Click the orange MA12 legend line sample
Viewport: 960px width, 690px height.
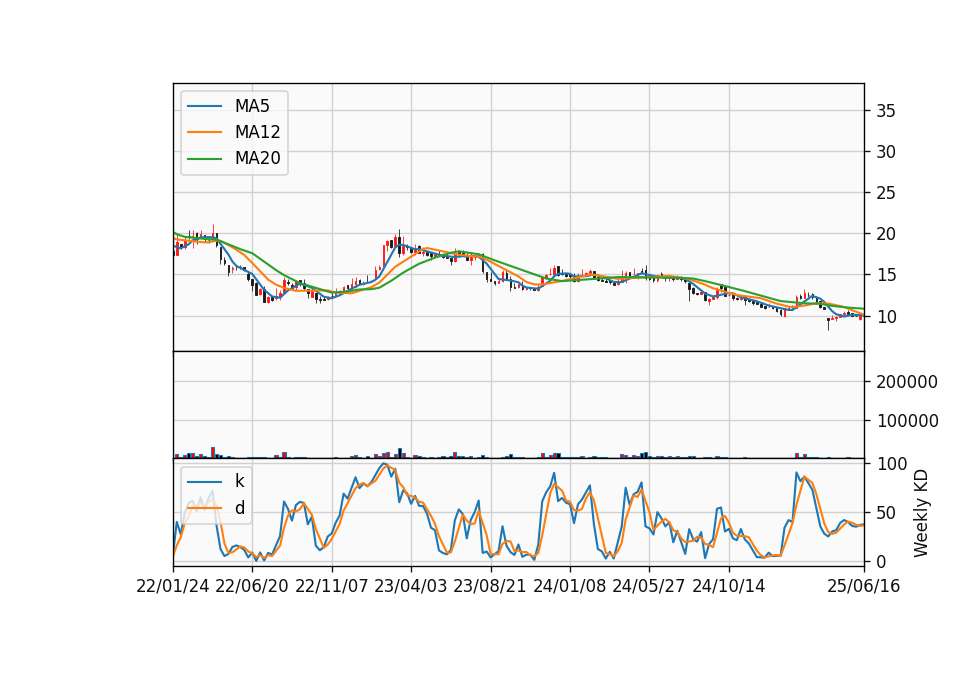click(204, 132)
